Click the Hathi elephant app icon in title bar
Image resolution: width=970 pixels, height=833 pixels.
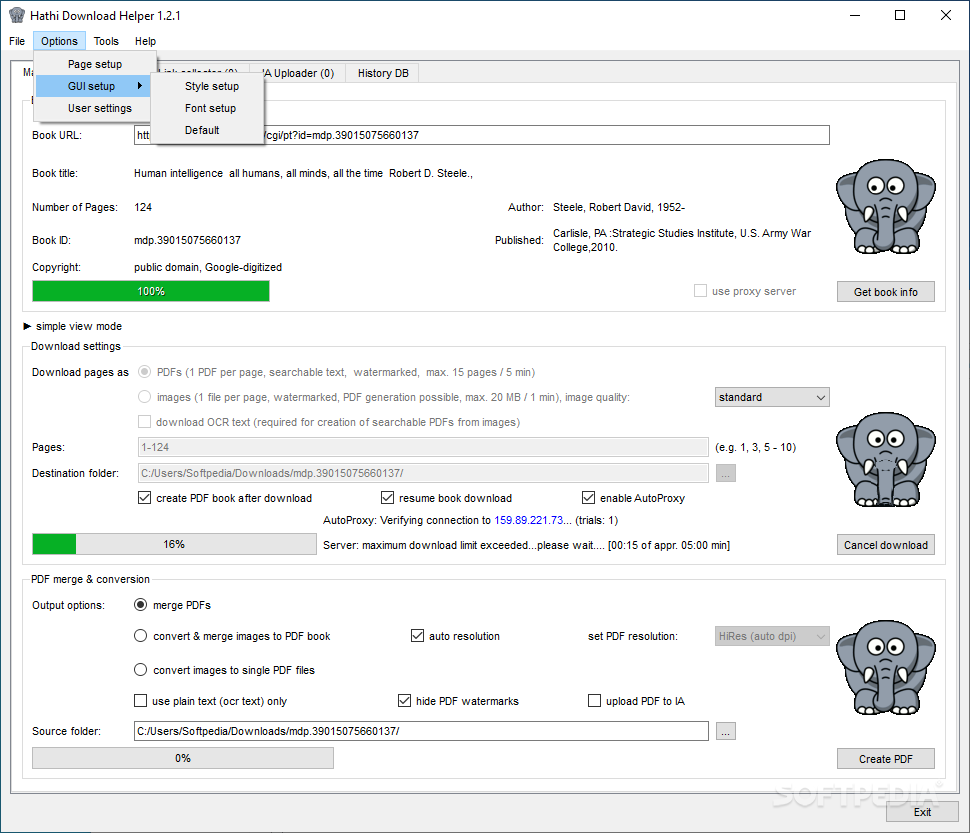click(17, 15)
